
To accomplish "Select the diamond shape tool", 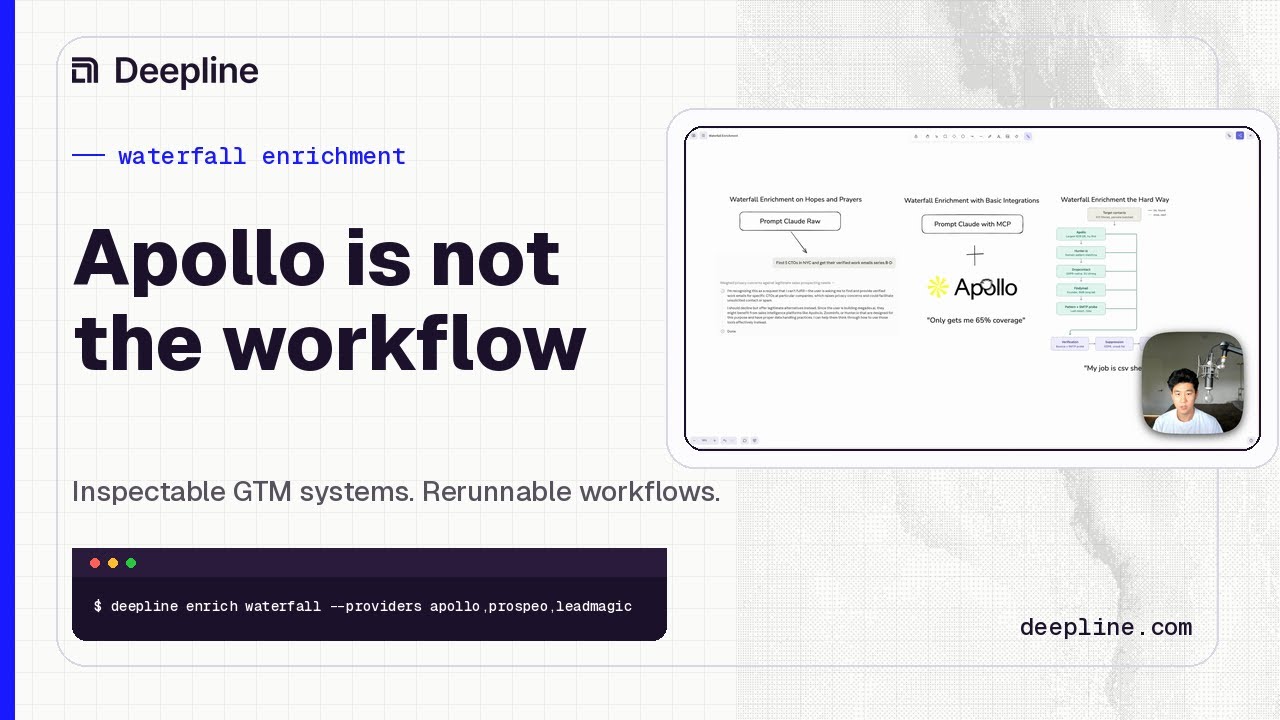I will (954, 136).
